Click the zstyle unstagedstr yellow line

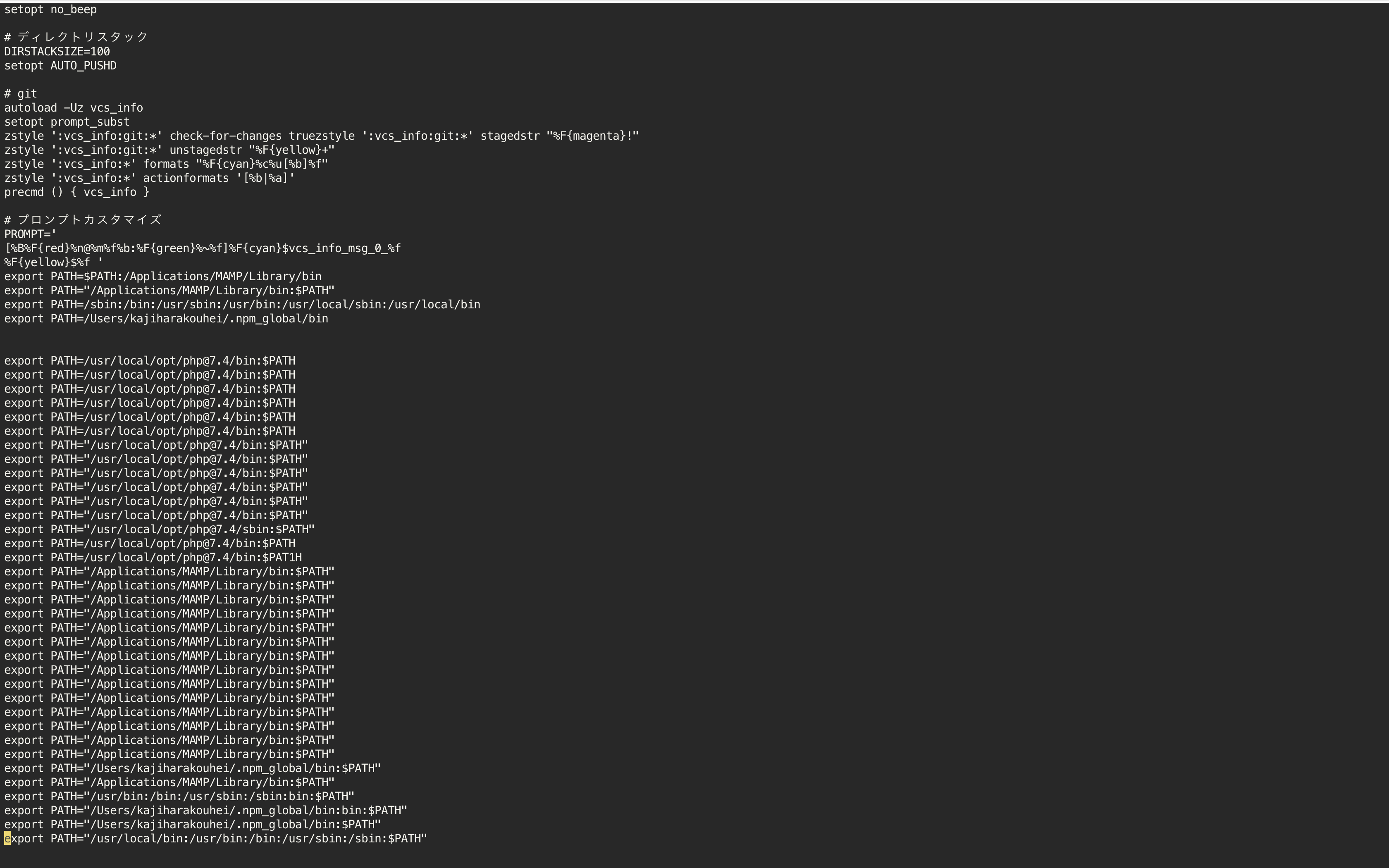tap(169, 150)
